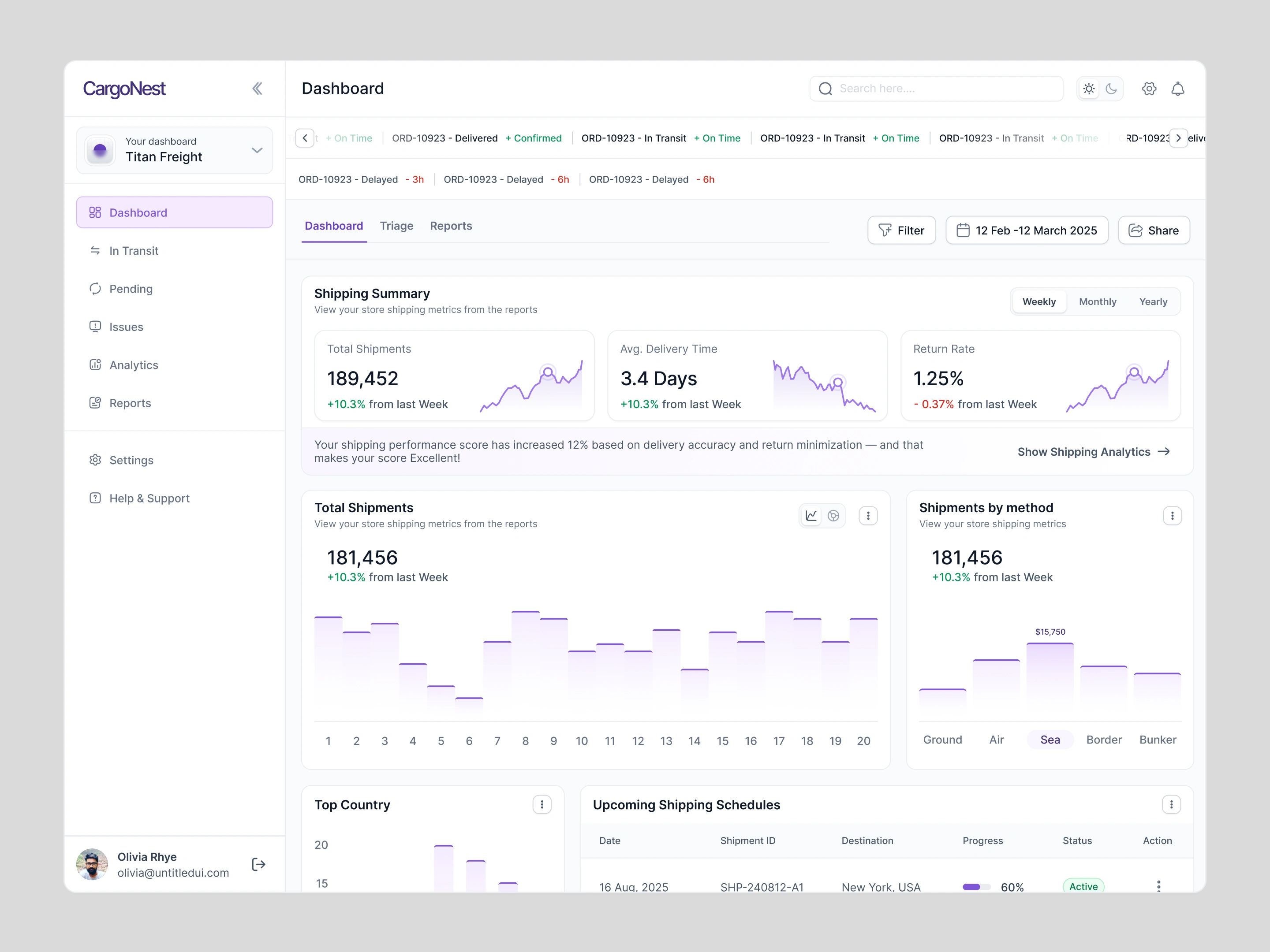Image resolution: width=1270 pixels, height=952 pixels.
Task: Switch Shipping Summary to Monthly
Action: tap(1097, 302)
